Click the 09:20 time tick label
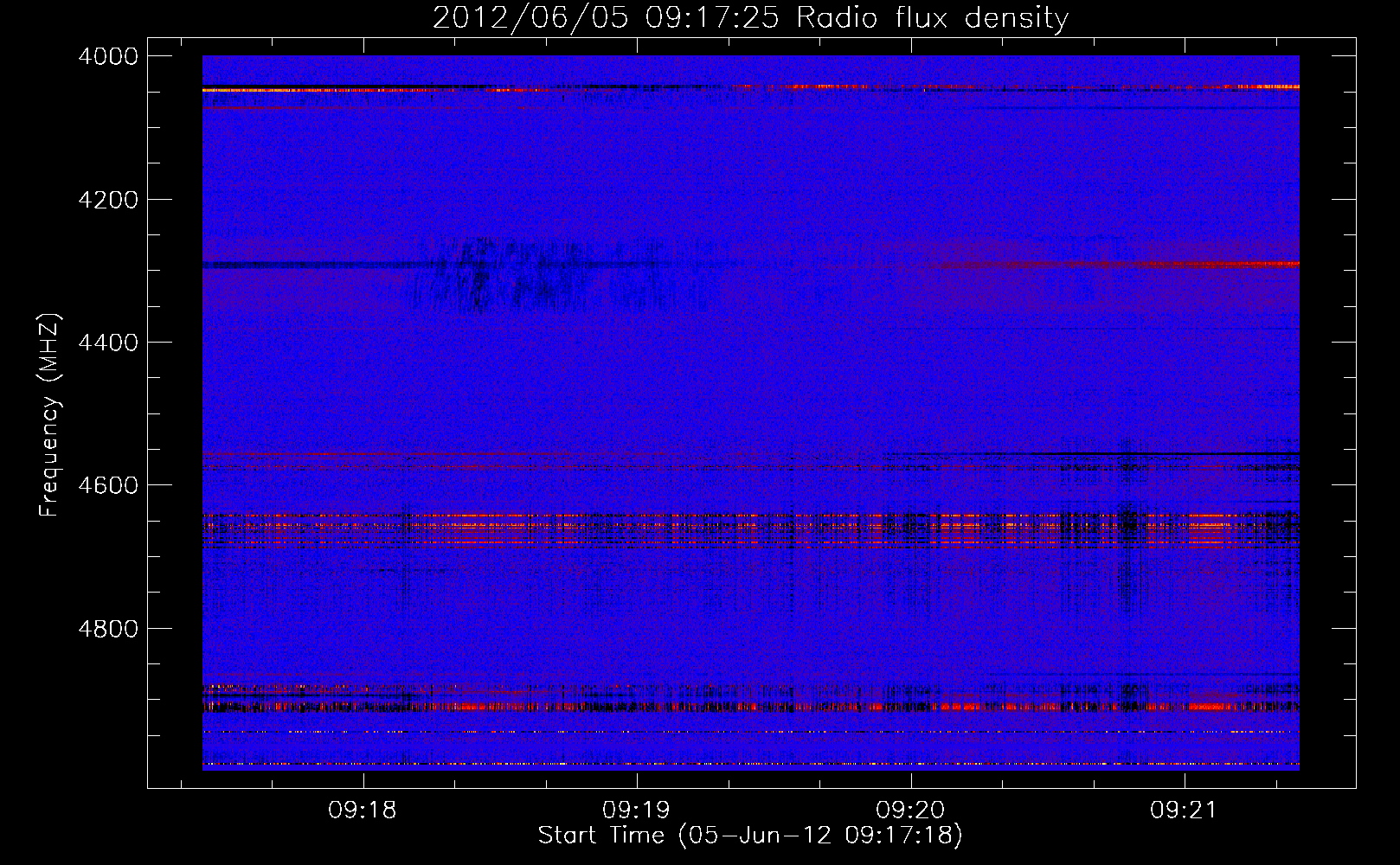The width and height of the screenshot is (1400, 865). coord(910,811)
